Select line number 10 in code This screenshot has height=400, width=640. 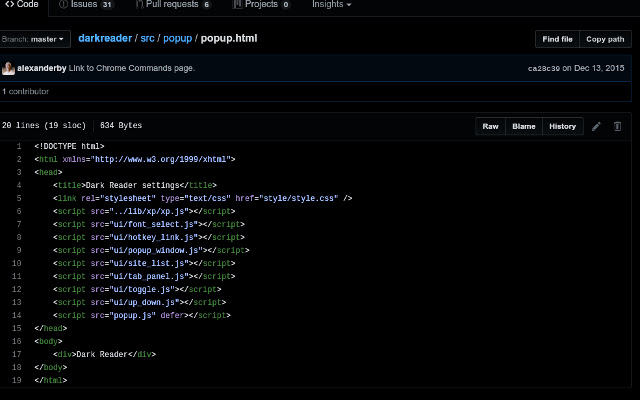(x=17, y=263)
